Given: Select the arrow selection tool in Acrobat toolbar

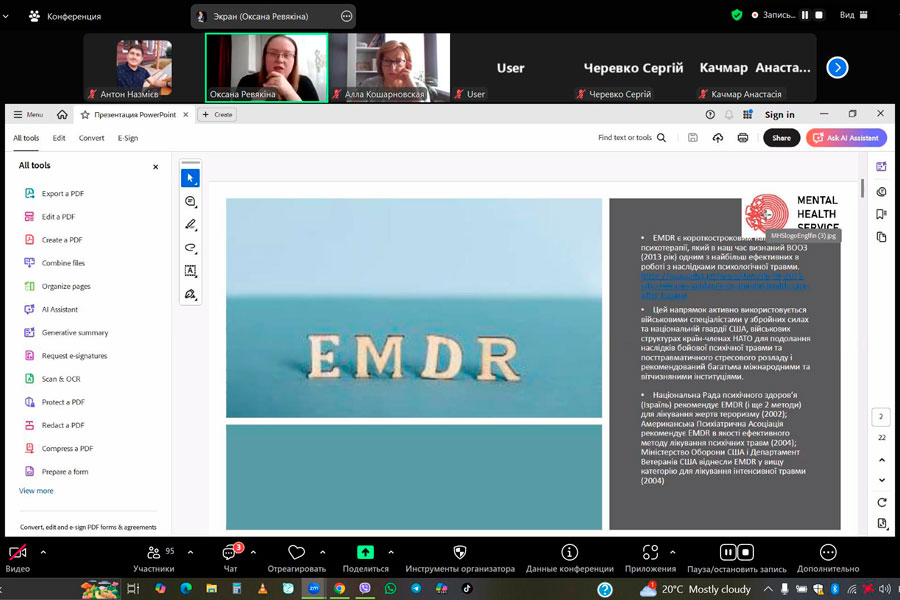Looking at the screenshot, I should pyautogui.click(x=190, y=178).
